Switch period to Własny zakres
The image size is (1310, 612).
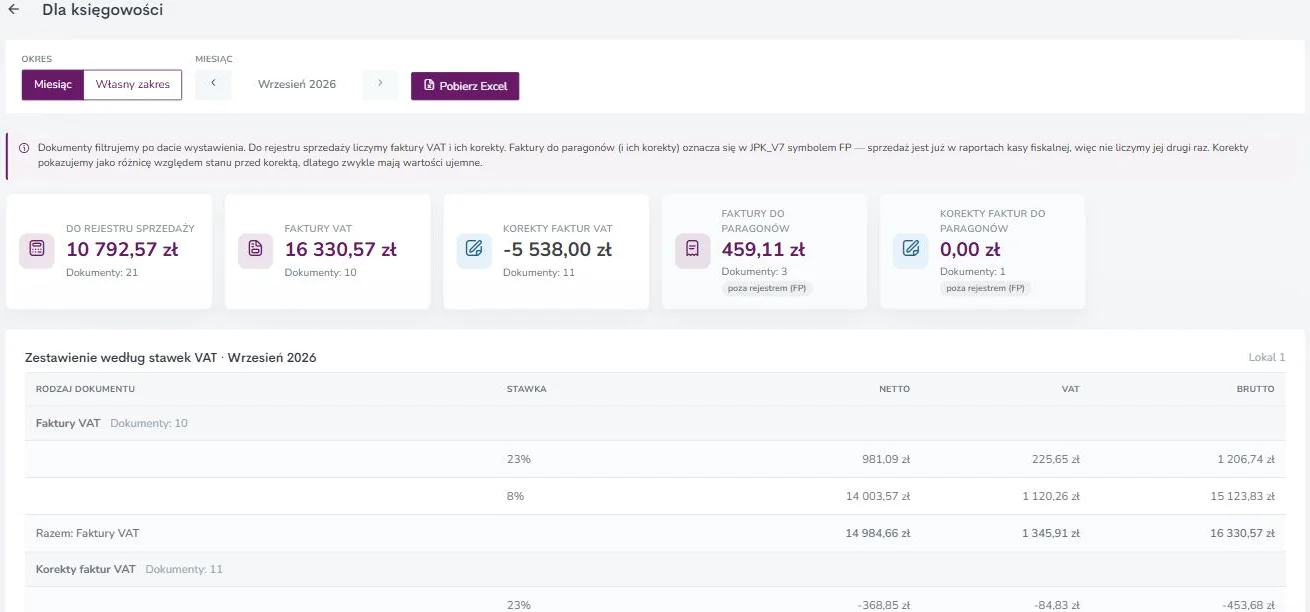coord(133,85)
